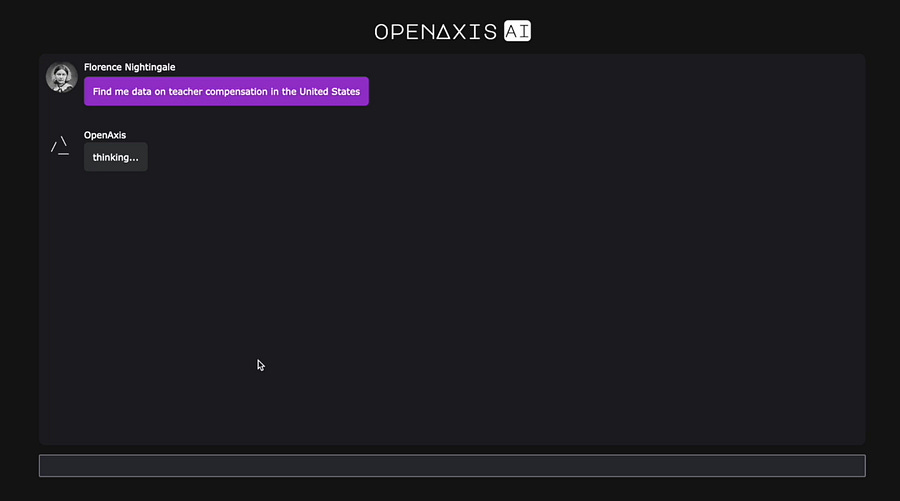Viewport: 900px width, 501px height.
Task: Click the OPENAXIS wordmark in the header
Action: point(436,32)
